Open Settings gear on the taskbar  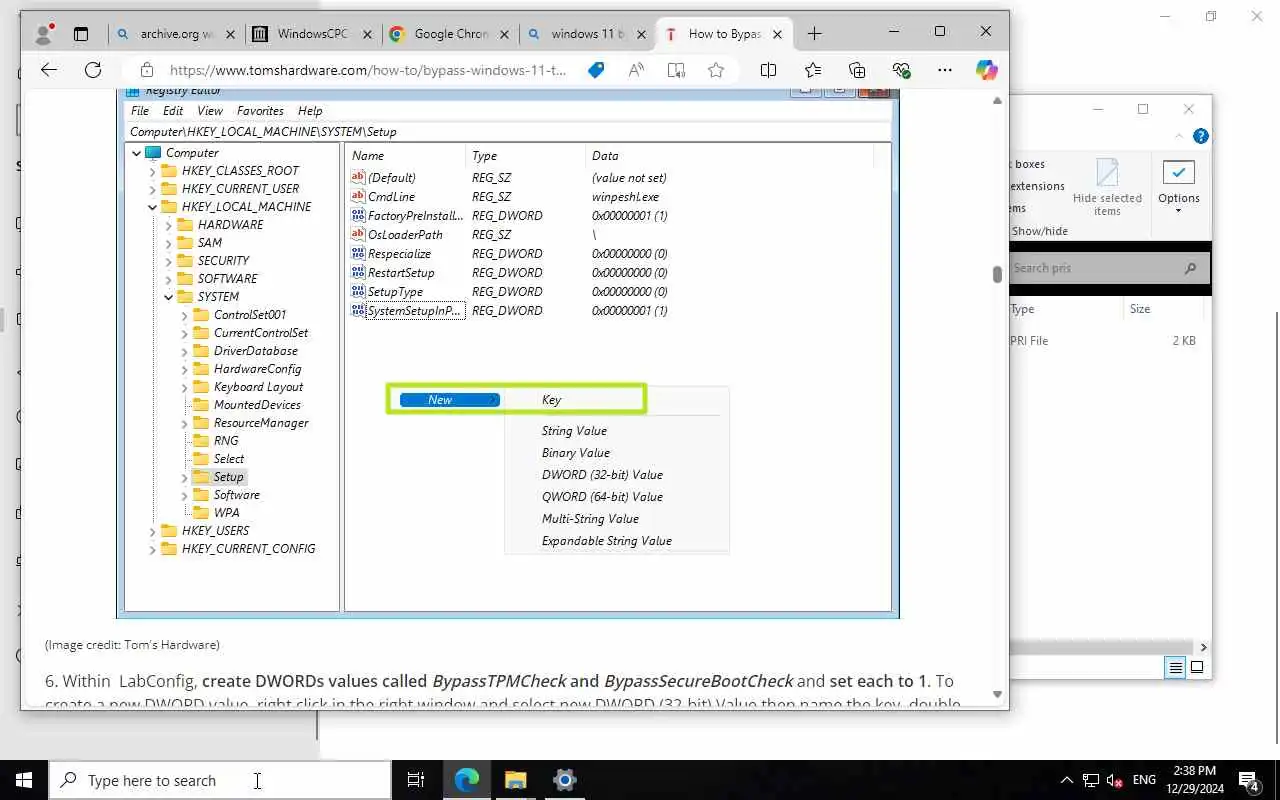(x=564, y=780)
